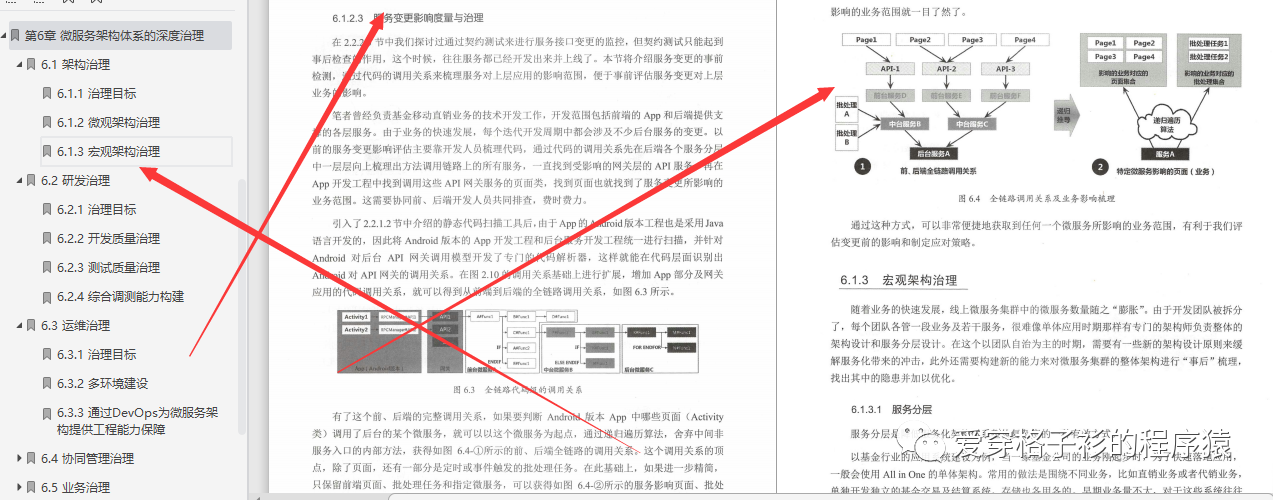Select the 6.1.3 宏观架构治理 bookmark
Viewport: 1273px width, 500px height.
click(x=109, y=152)
